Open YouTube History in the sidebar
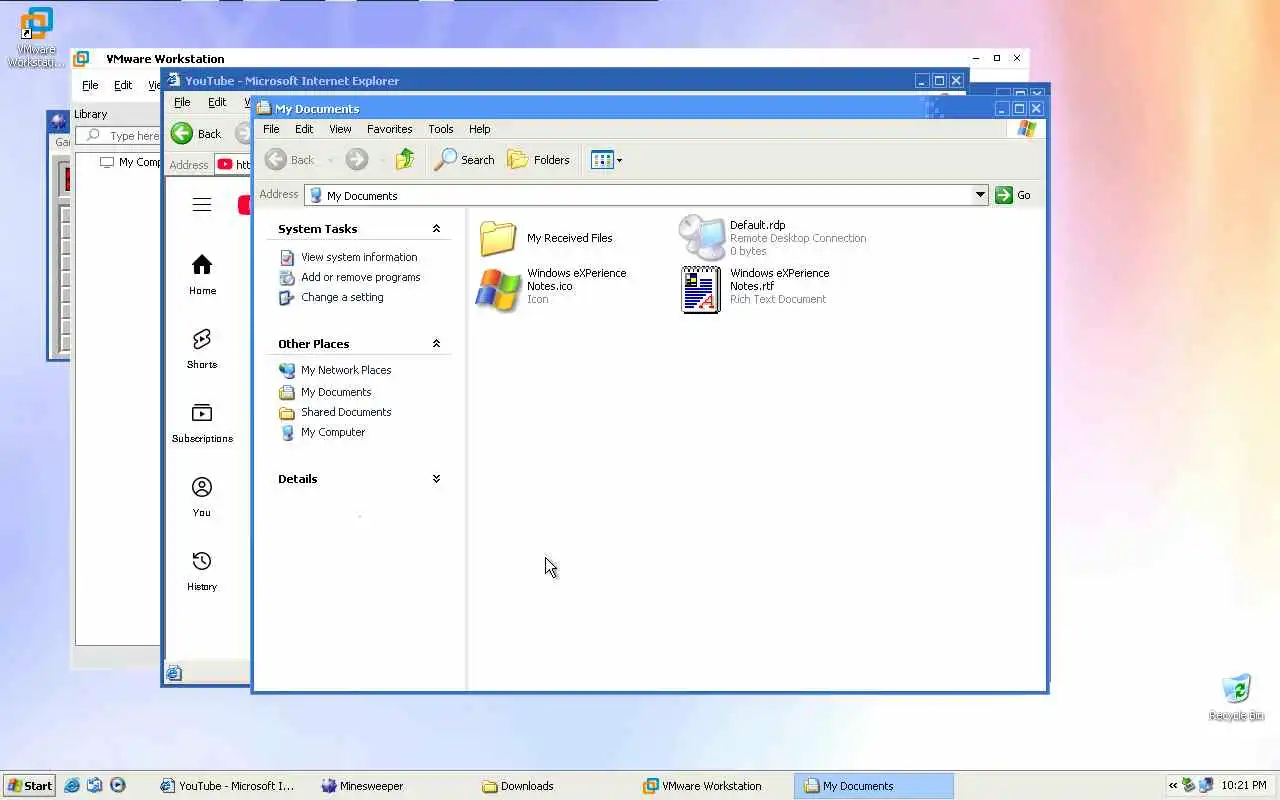 point(202,570)
